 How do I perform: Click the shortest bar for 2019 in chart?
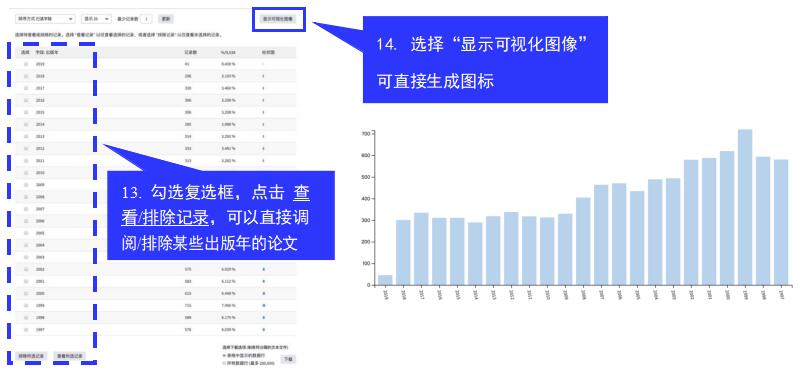pos(385,280)
